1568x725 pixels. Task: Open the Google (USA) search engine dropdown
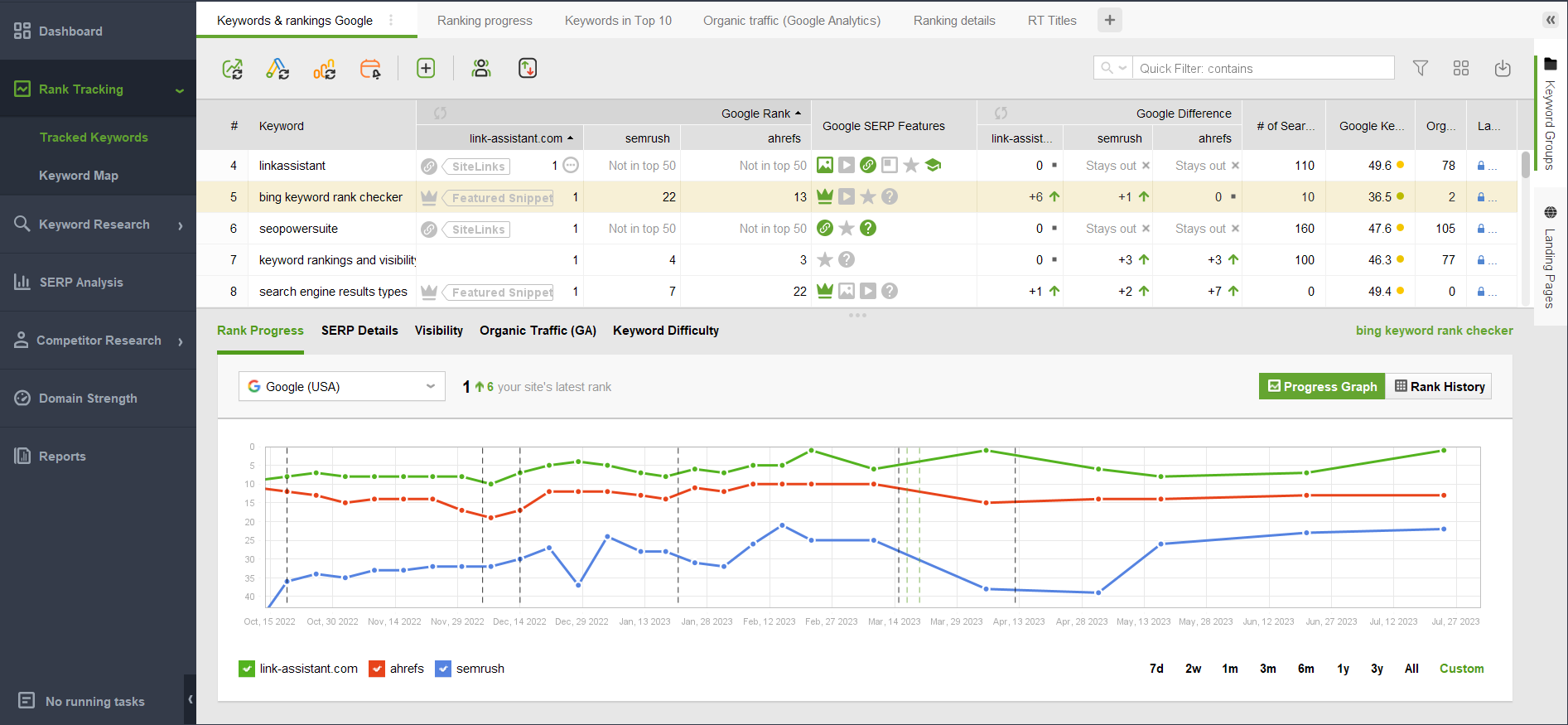[x=342, y=386]
